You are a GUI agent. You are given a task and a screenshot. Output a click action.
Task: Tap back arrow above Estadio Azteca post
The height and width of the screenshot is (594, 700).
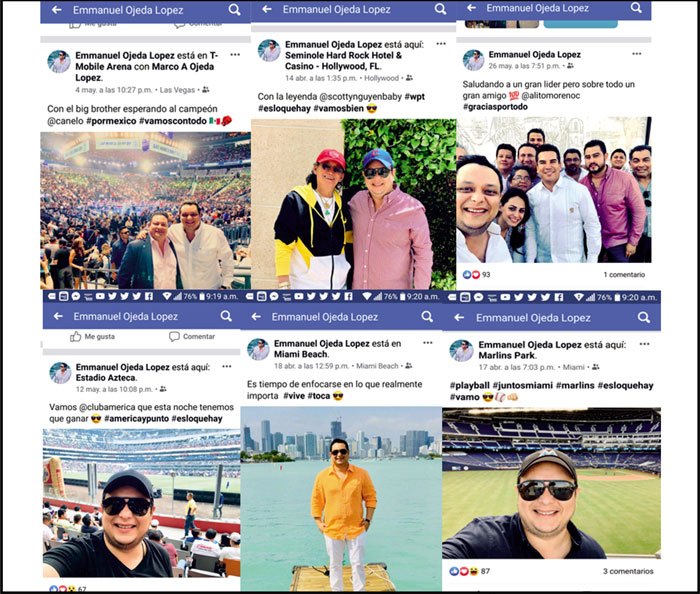pos(58,316)
